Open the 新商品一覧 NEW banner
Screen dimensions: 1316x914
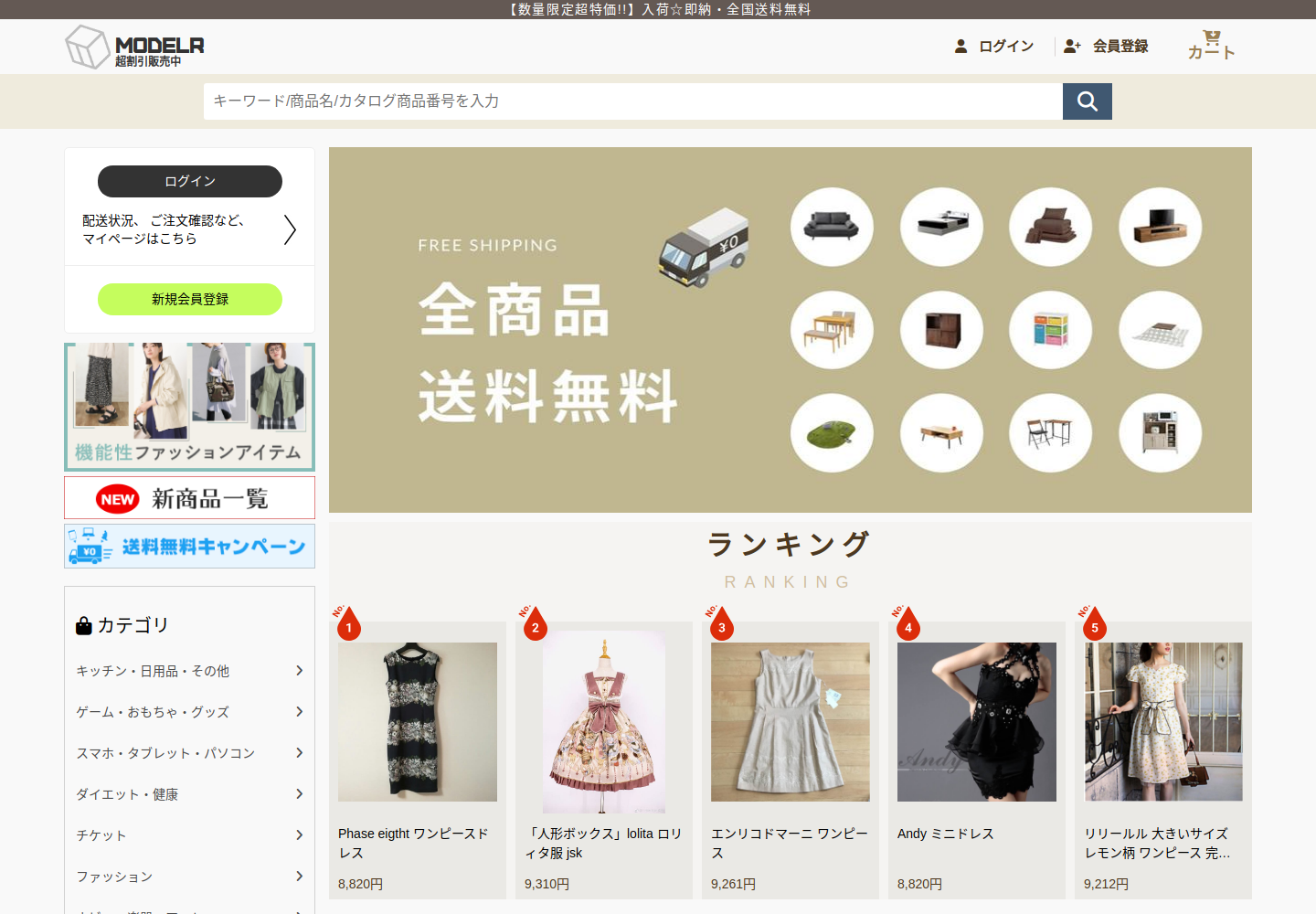[x=189, y=498]
